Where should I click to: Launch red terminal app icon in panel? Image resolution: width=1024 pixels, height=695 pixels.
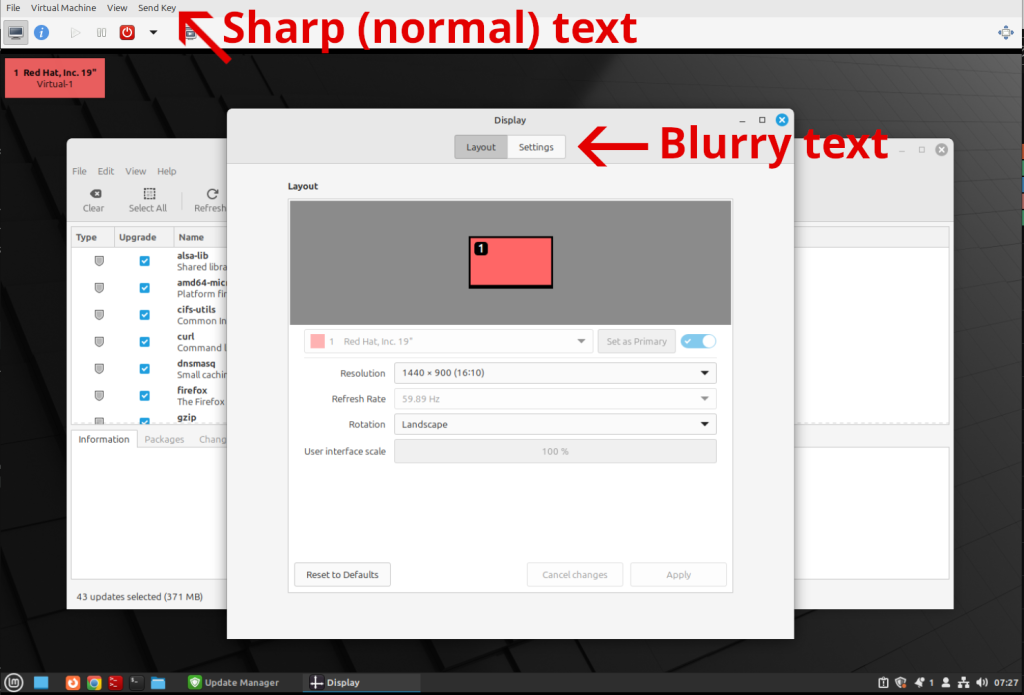click(116, 683)
